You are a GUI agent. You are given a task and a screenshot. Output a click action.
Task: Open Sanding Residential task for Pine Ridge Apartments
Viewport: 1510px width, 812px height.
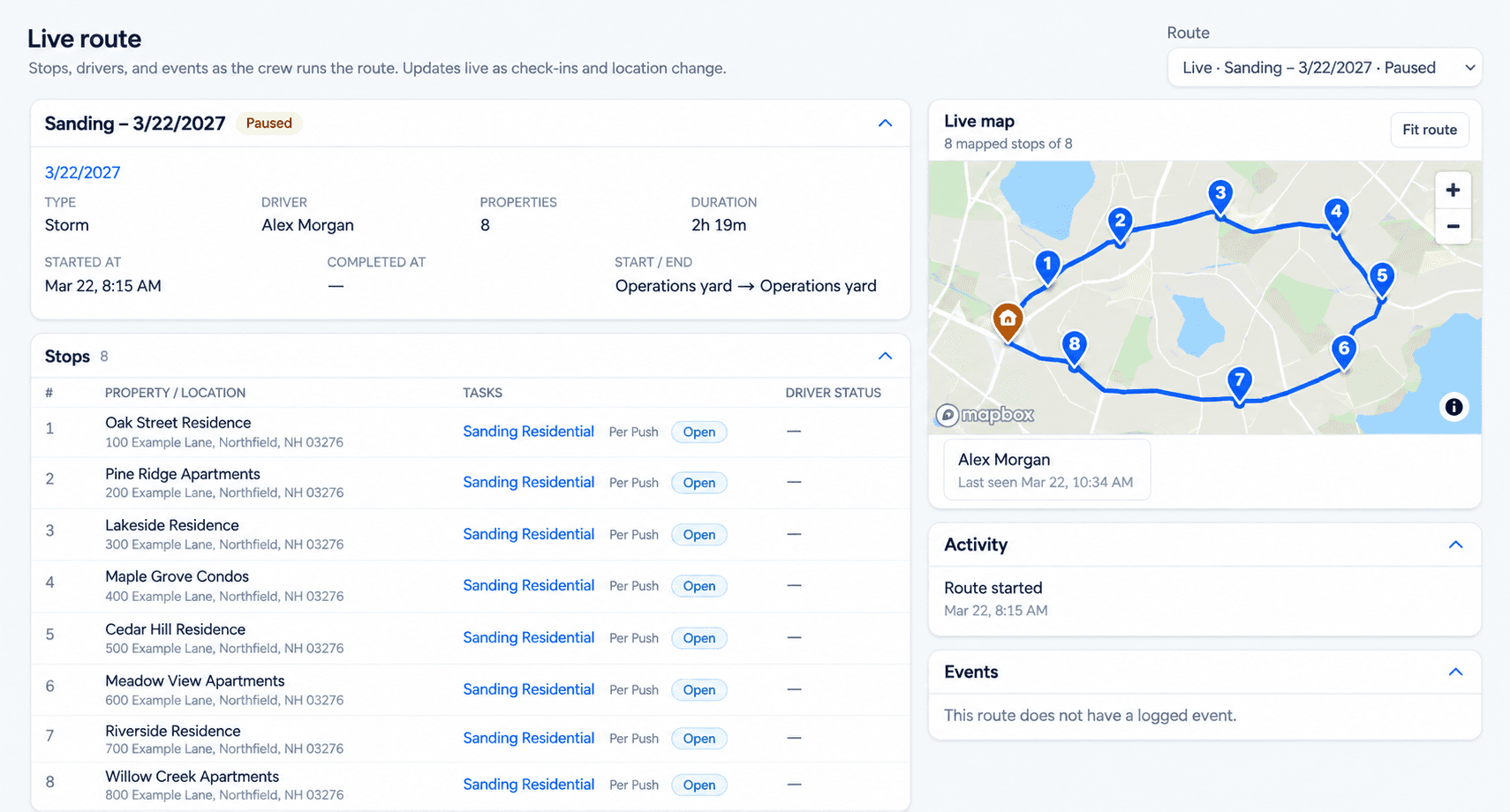(x=528, y=482)
